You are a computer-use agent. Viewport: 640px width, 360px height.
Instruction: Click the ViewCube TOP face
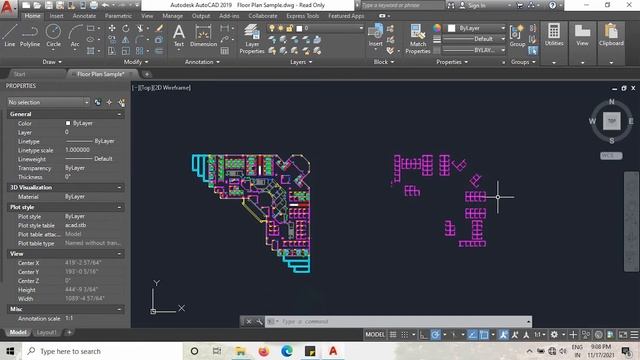coord(611,121)
